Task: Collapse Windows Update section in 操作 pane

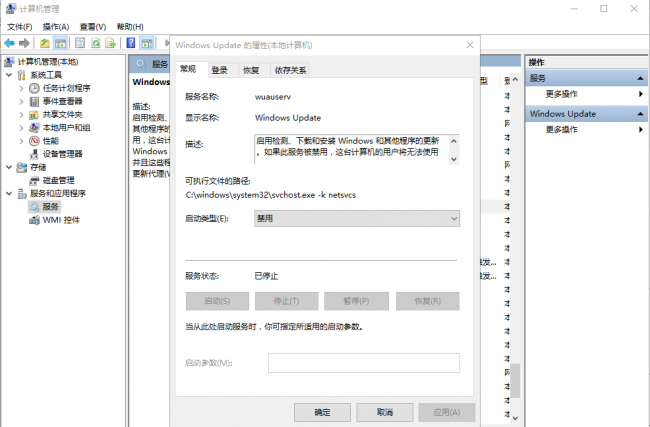Action: [640, 114]
